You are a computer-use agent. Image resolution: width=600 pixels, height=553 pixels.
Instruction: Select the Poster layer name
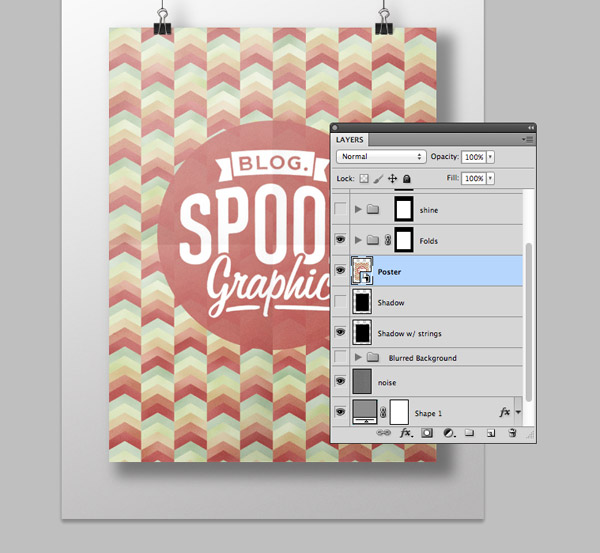tap(389, 272)
